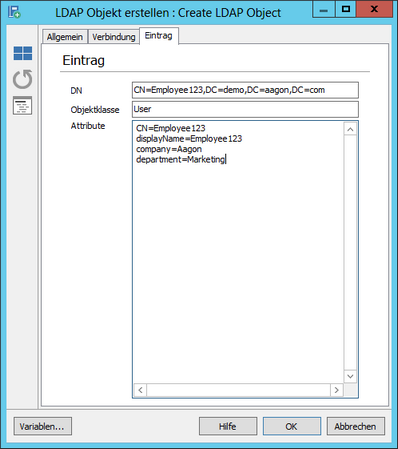Maximize the LDAP dialog window
Viewport: 398px width, 449px height.
(346, 10)
